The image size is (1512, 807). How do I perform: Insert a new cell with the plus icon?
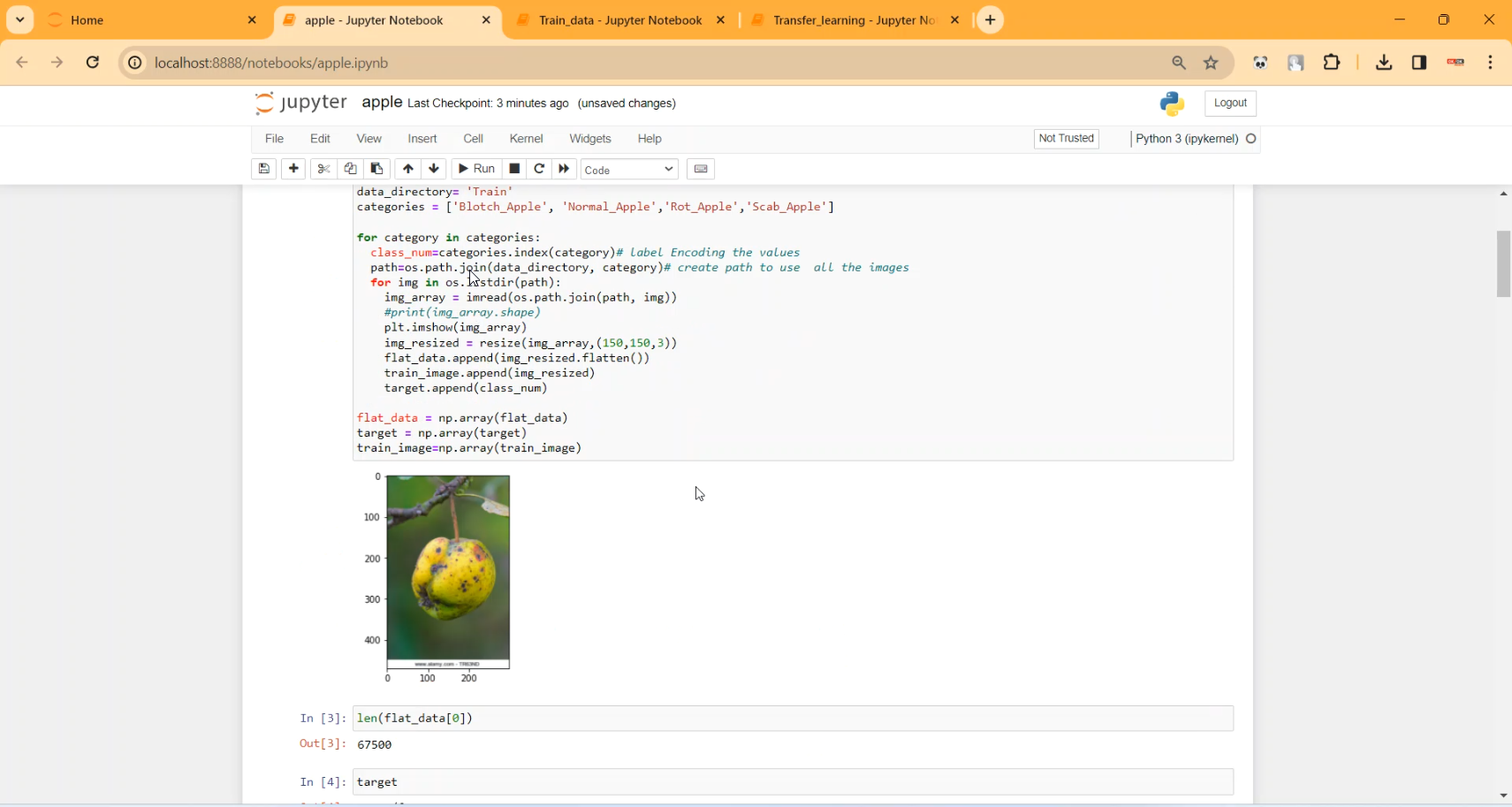(x=293, y=169)
